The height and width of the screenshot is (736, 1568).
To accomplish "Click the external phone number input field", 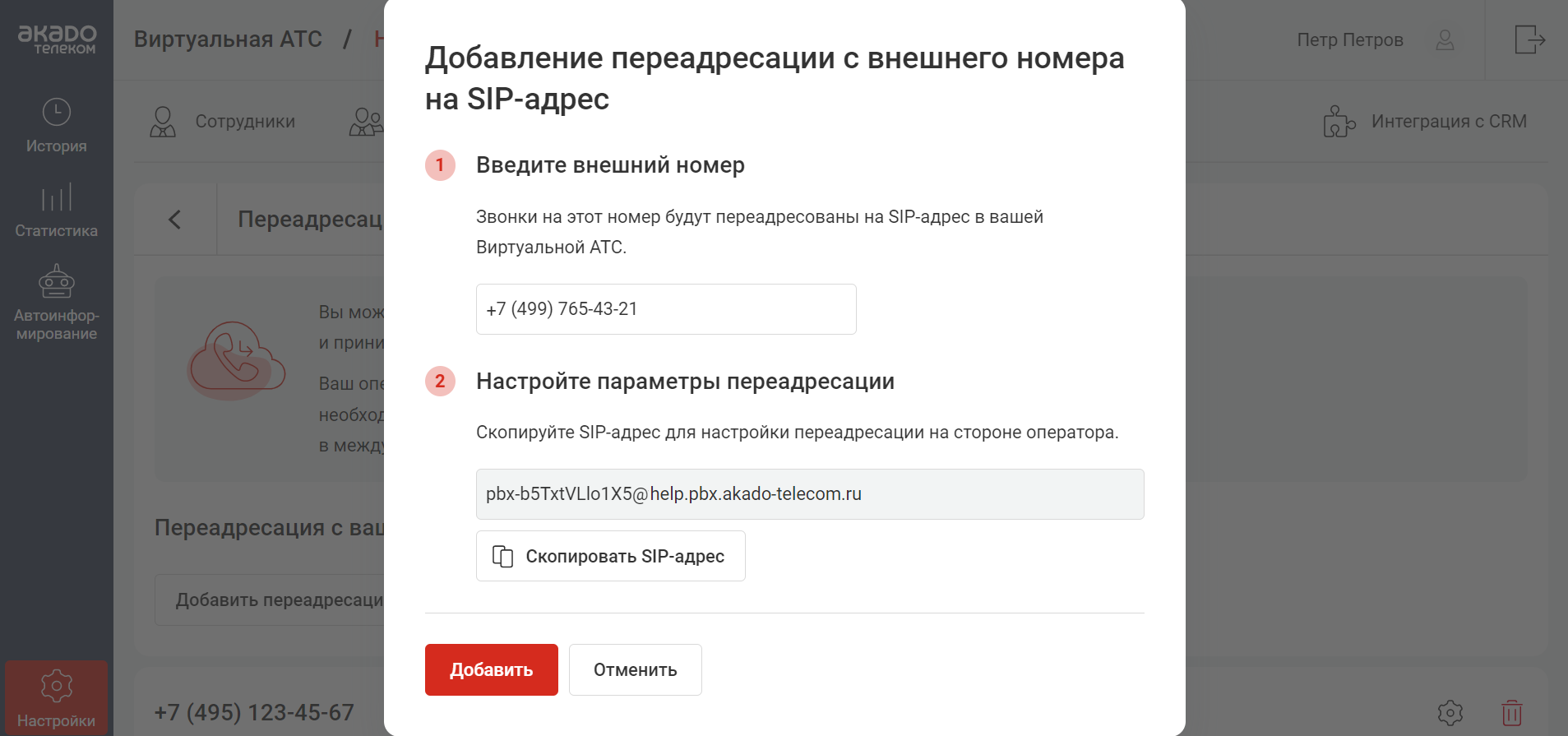I will [x=666, y=309].
